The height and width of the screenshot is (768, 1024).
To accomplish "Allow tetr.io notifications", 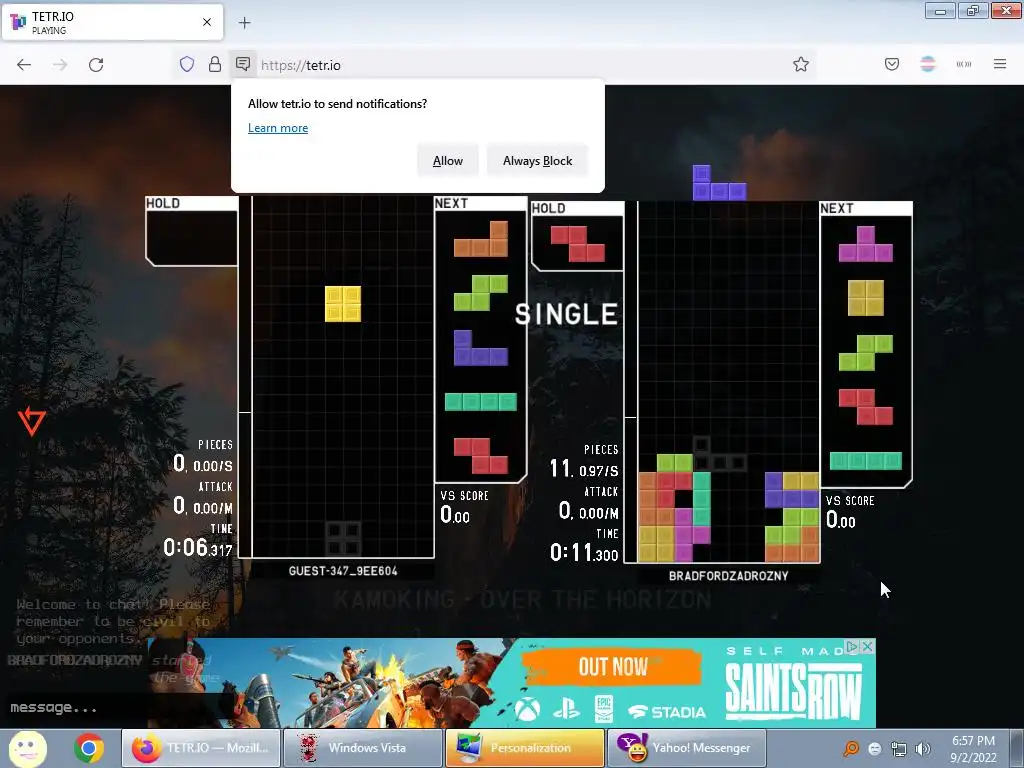I will tap(448, 161).
